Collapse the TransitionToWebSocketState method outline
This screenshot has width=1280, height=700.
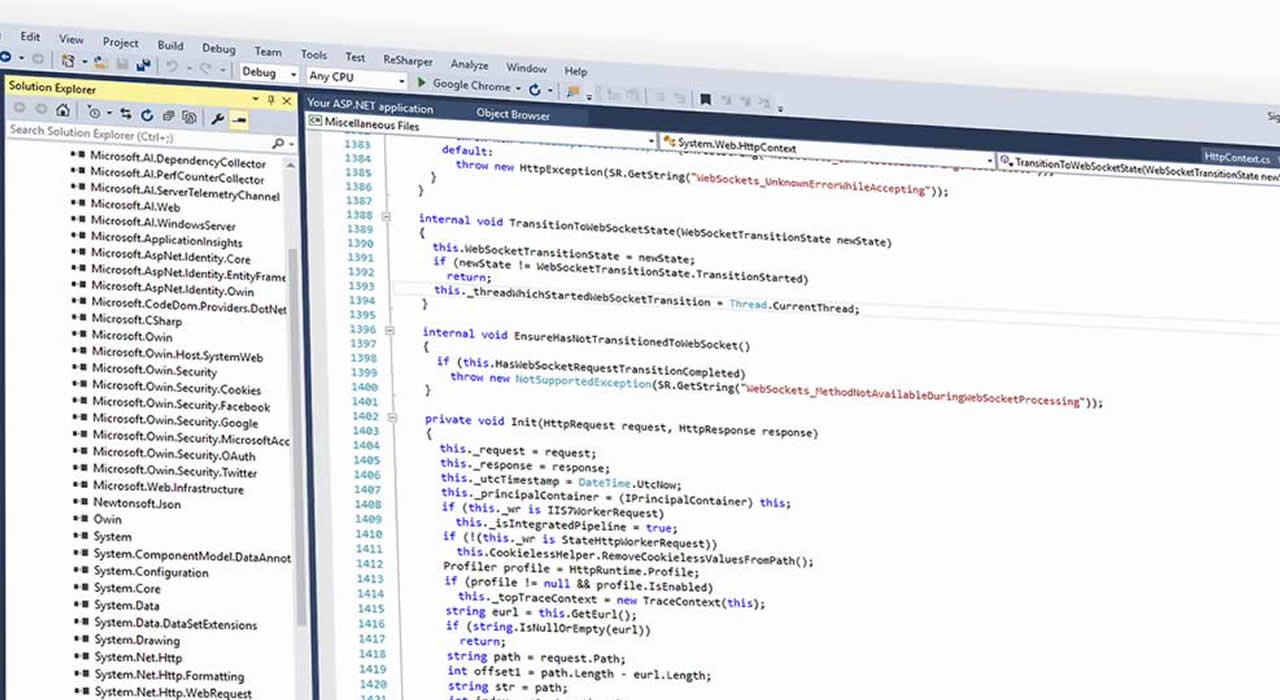386,215
